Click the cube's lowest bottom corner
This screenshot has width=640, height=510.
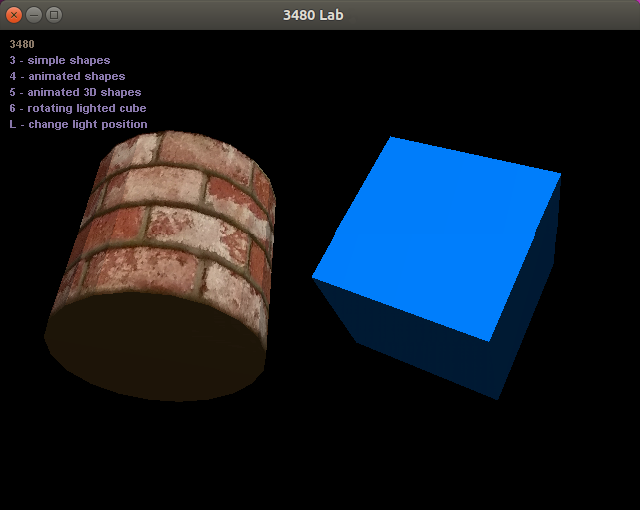pos(497,398)
